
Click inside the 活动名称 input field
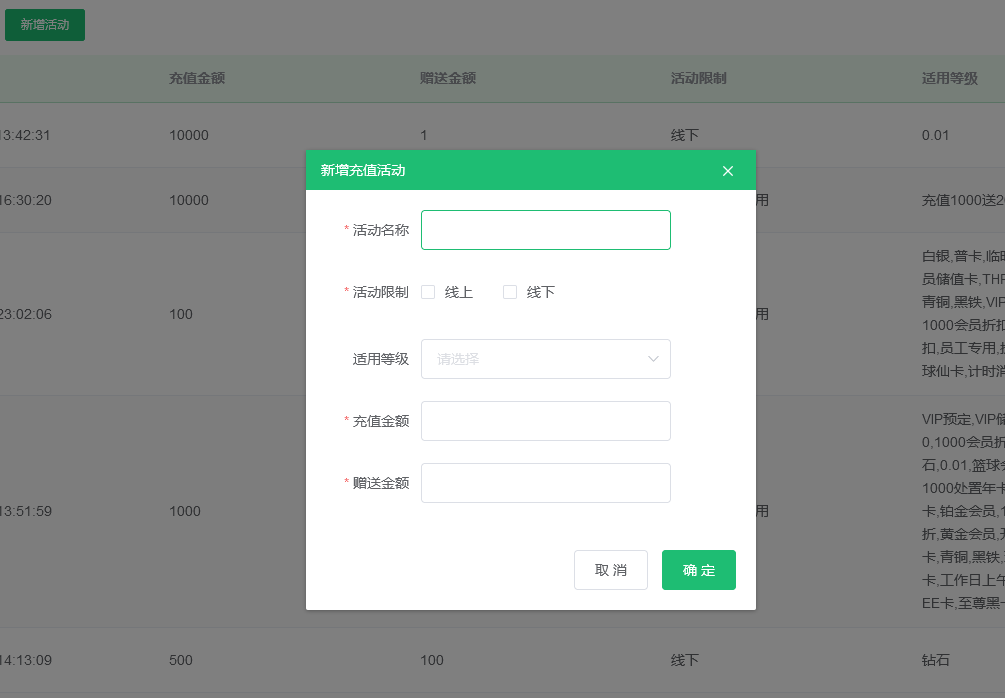click(x=545, y=230)
